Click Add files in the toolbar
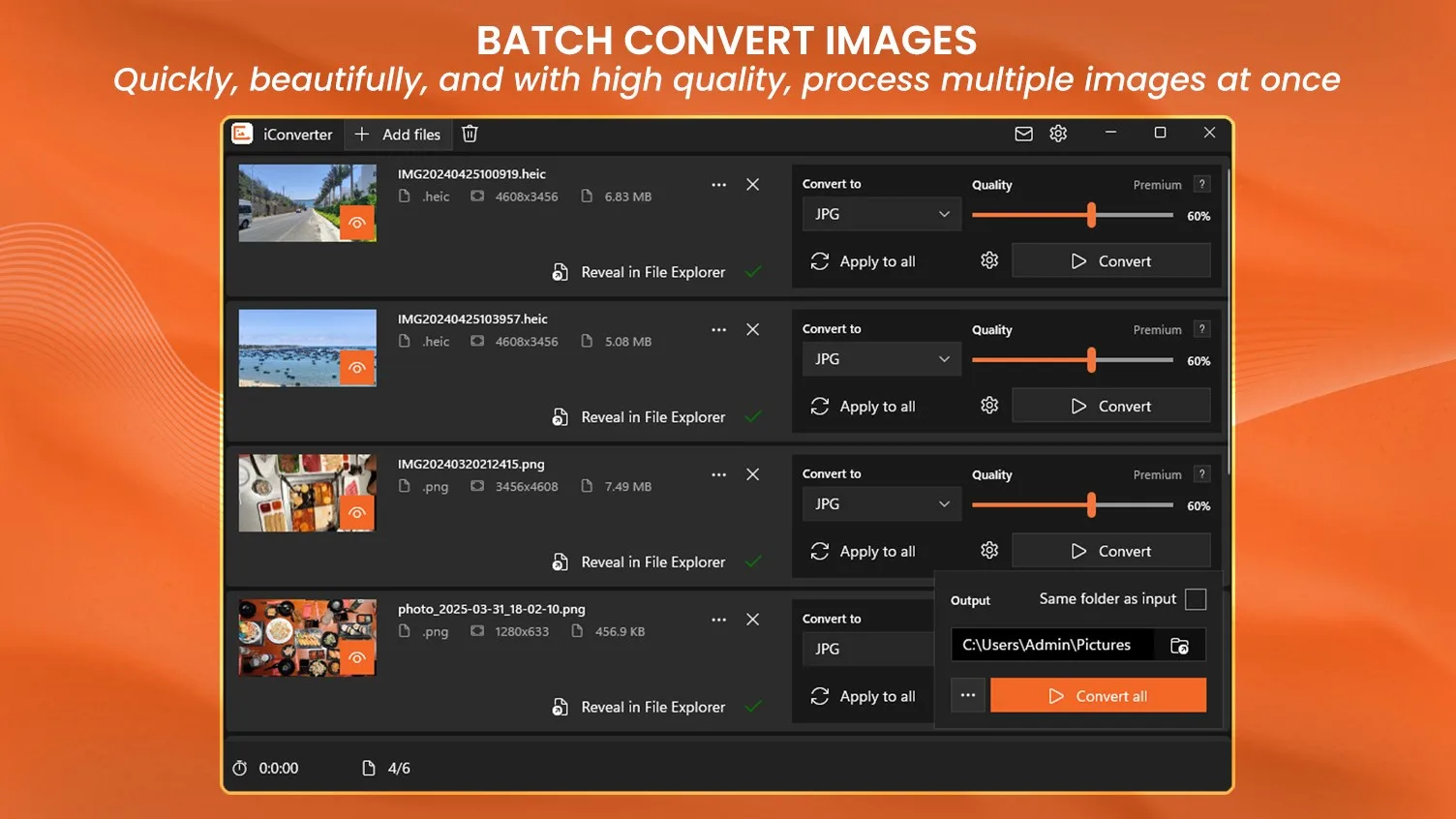This screenshot has height=819, width=1456. pos(398,135)
